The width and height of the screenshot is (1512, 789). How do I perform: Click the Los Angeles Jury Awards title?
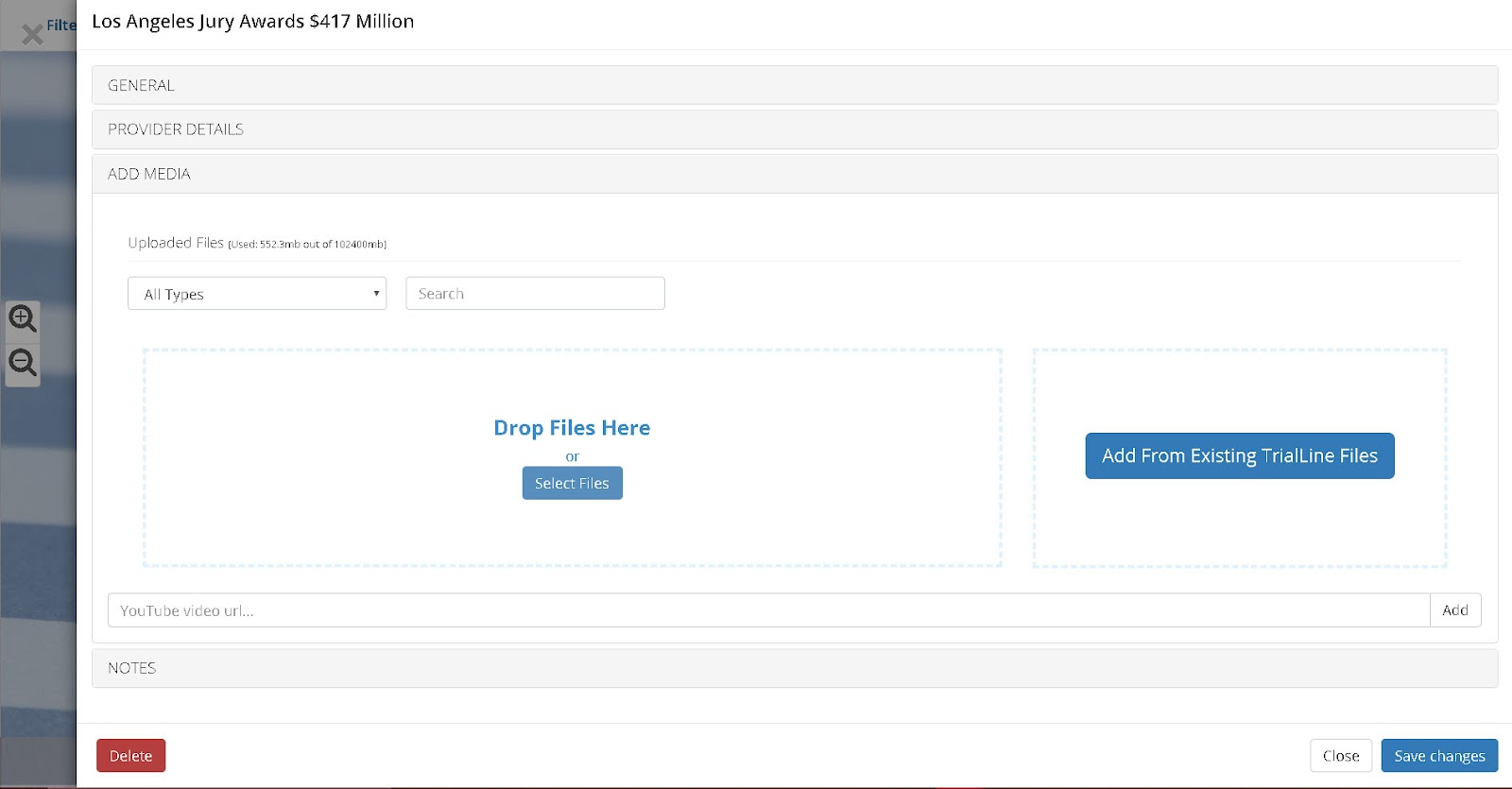pos(252,22)
